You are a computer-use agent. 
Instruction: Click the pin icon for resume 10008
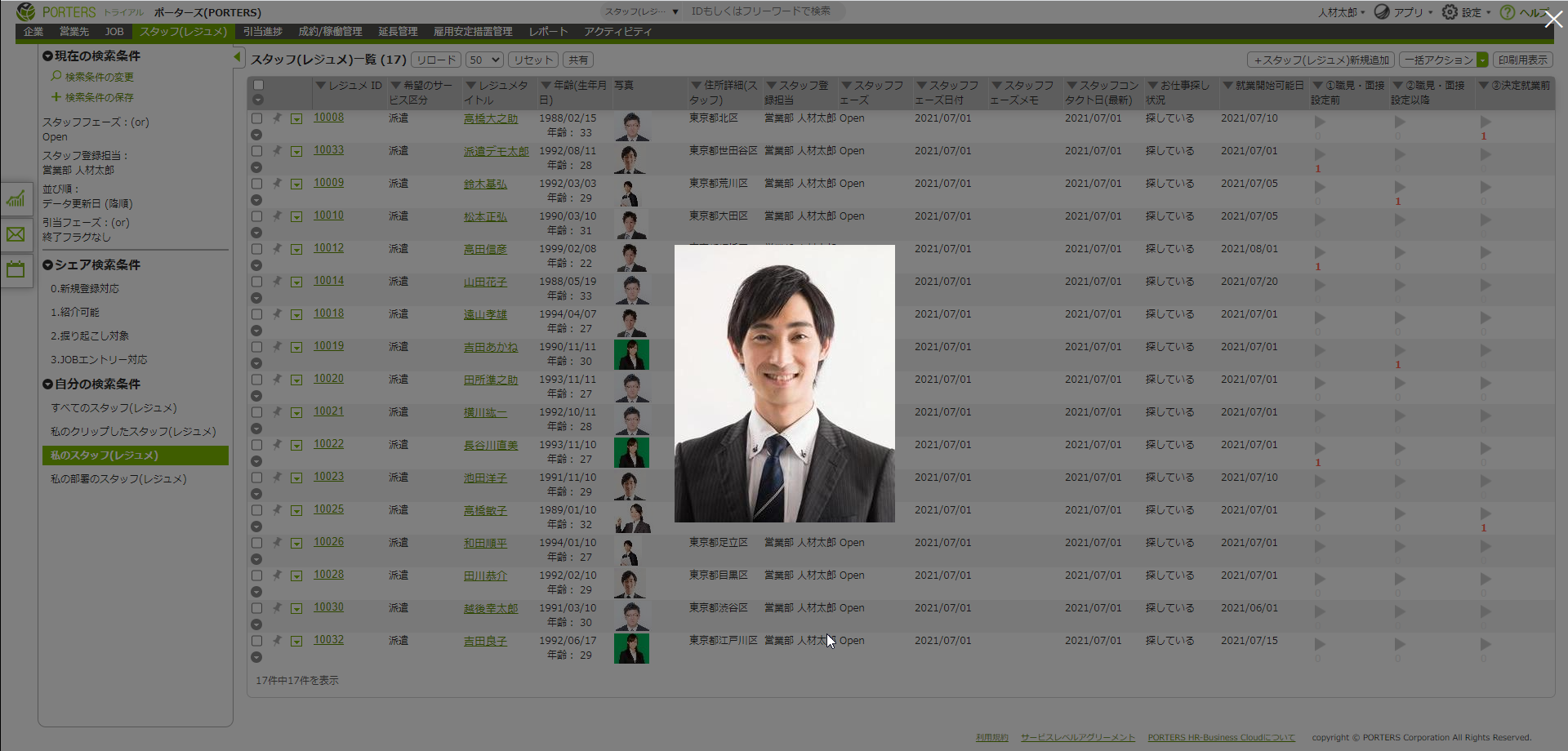(x=278, y=118)
